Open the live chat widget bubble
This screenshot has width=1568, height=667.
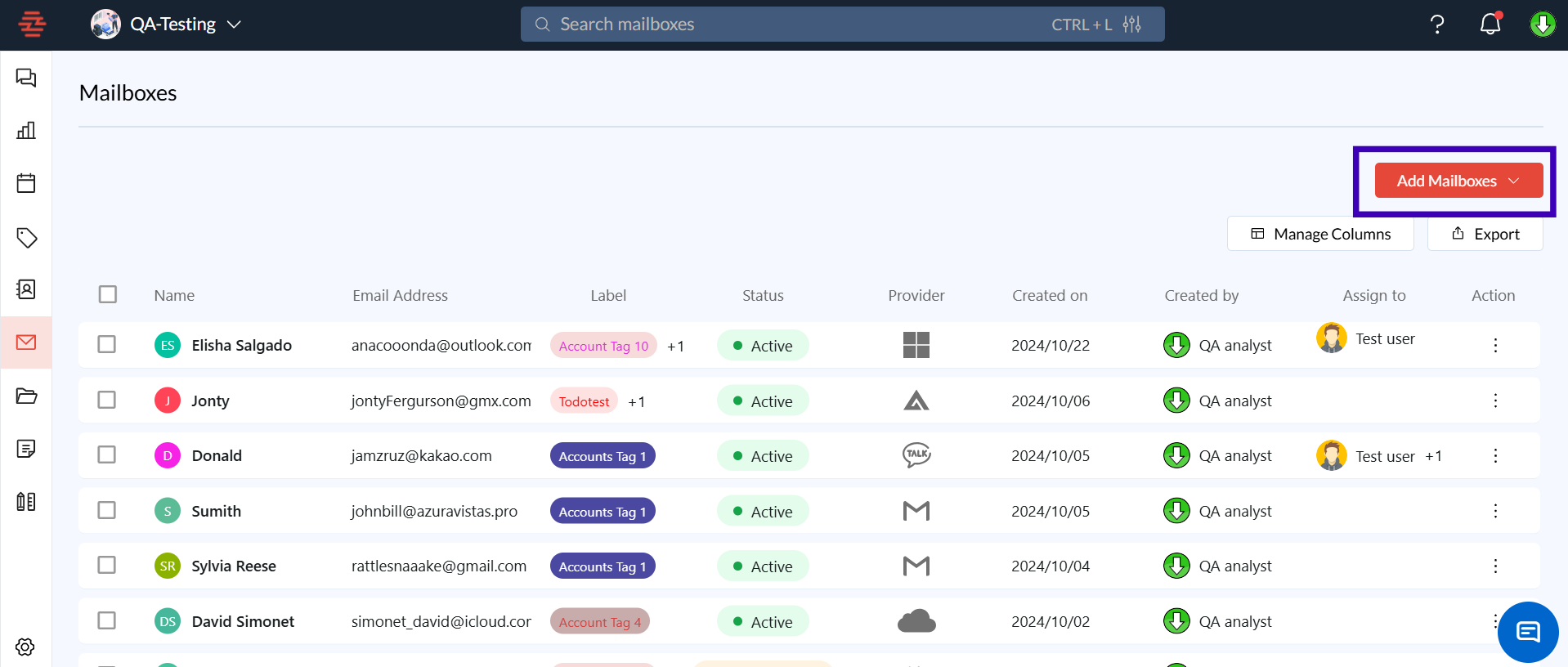1527,632
